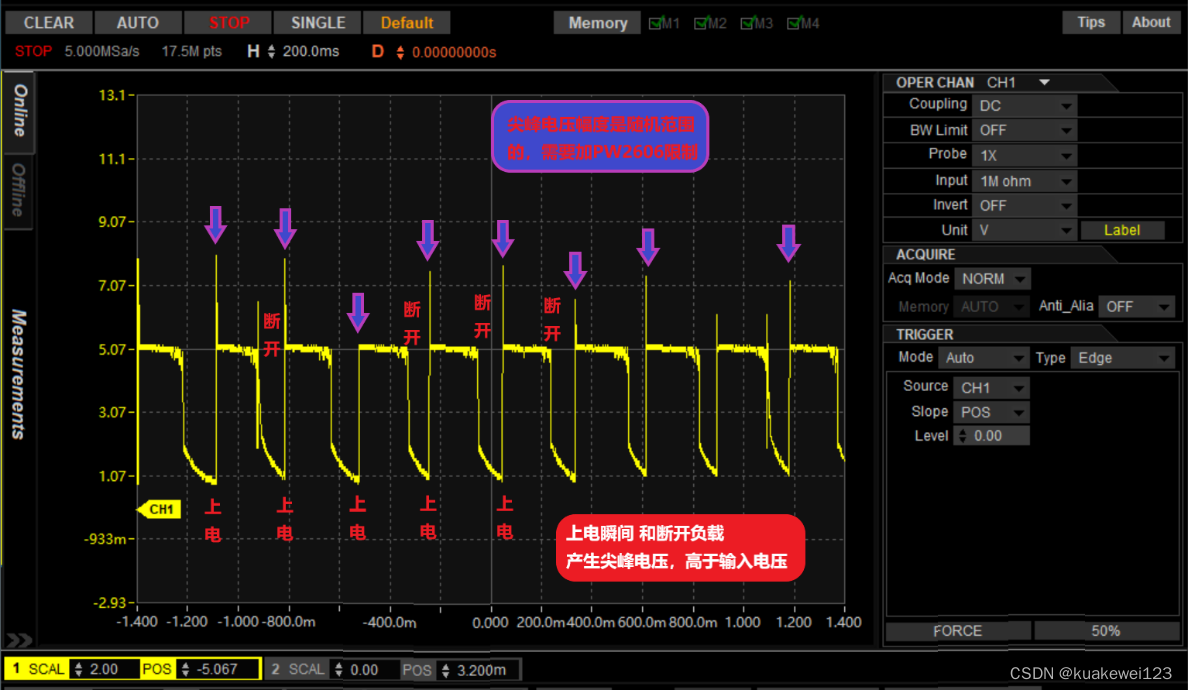Expand the double-chevron panel icon at bottom left
The image size is (1188, 690).
tap(18, 640)
